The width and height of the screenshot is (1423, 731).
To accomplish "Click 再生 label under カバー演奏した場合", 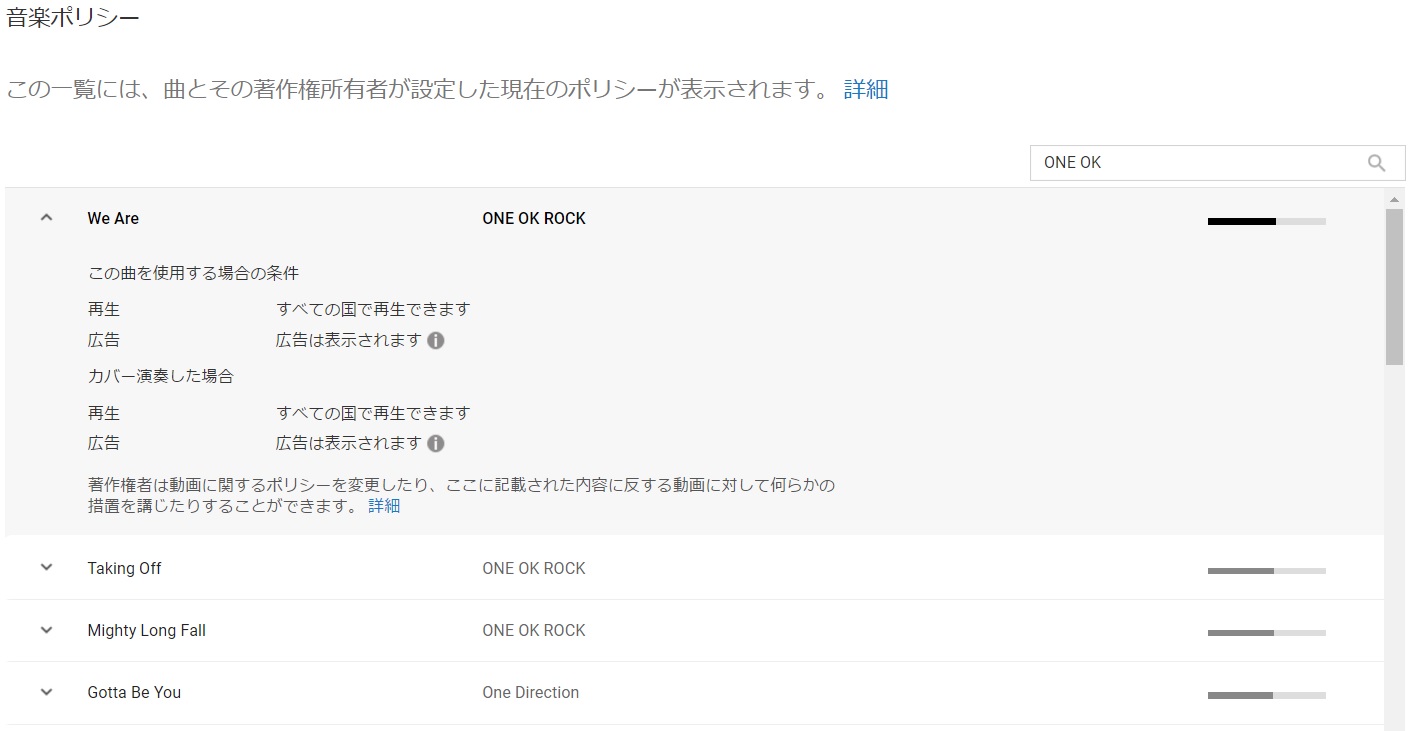I will (x=104, y=413).
